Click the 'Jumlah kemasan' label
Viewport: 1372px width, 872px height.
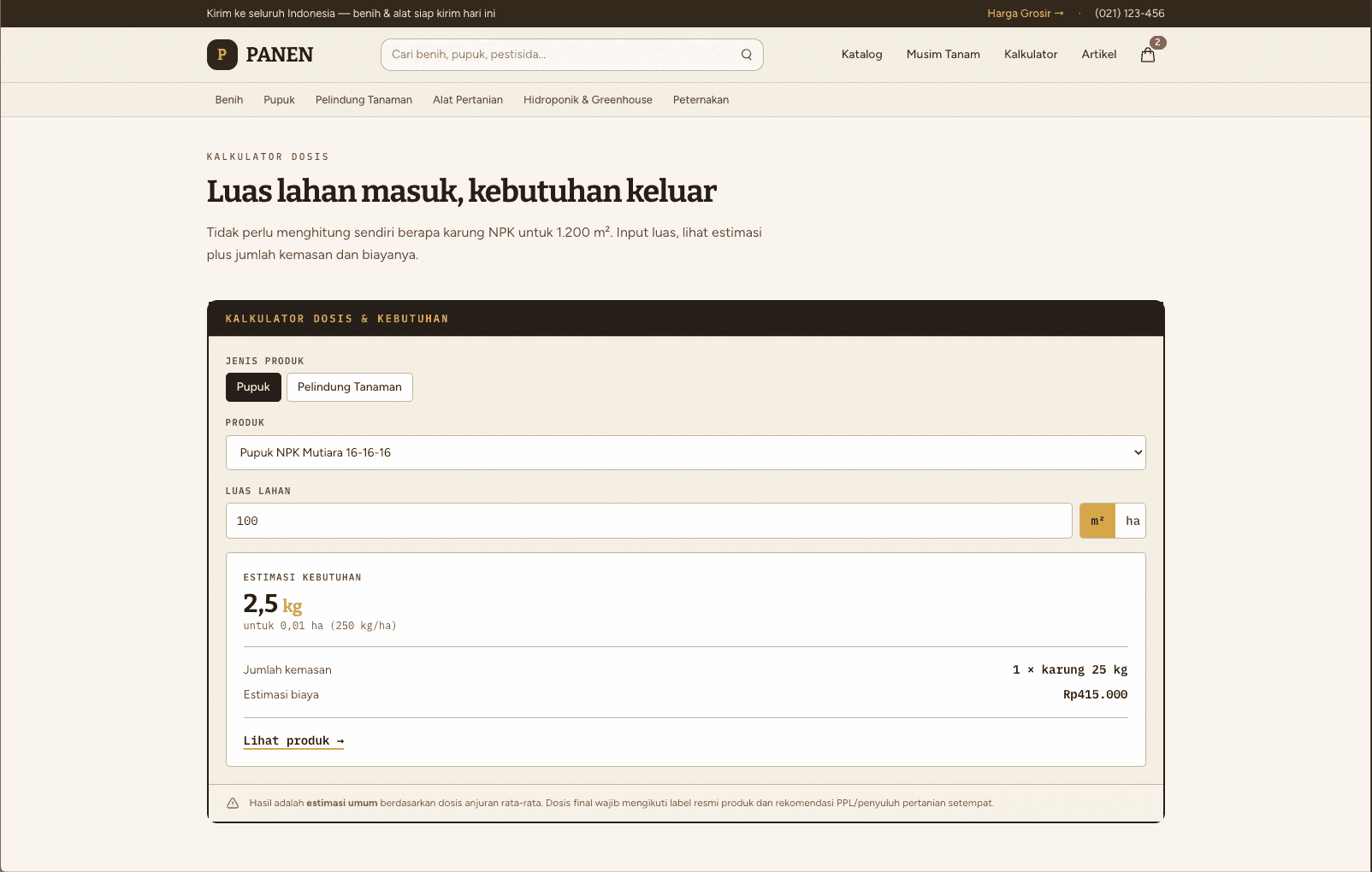(x=287, y=670)
